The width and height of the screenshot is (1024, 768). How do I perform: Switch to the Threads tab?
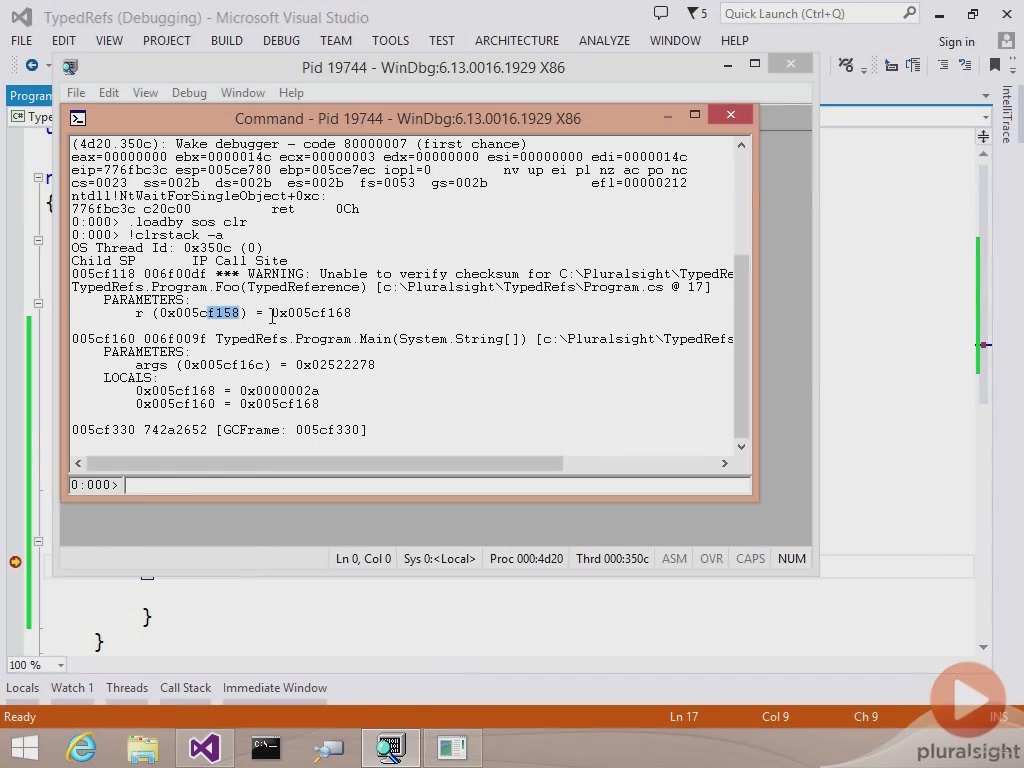[x=127, y=688]
